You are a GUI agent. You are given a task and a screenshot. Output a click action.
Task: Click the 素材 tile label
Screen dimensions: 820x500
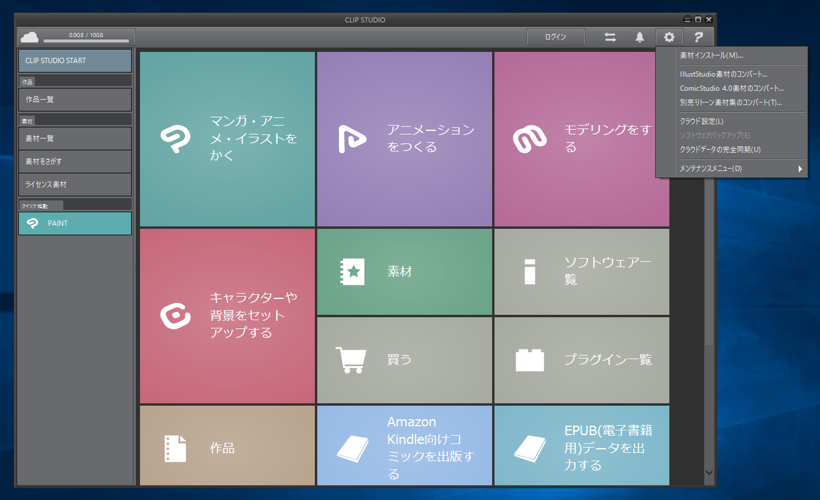click(x=400, y=271)
